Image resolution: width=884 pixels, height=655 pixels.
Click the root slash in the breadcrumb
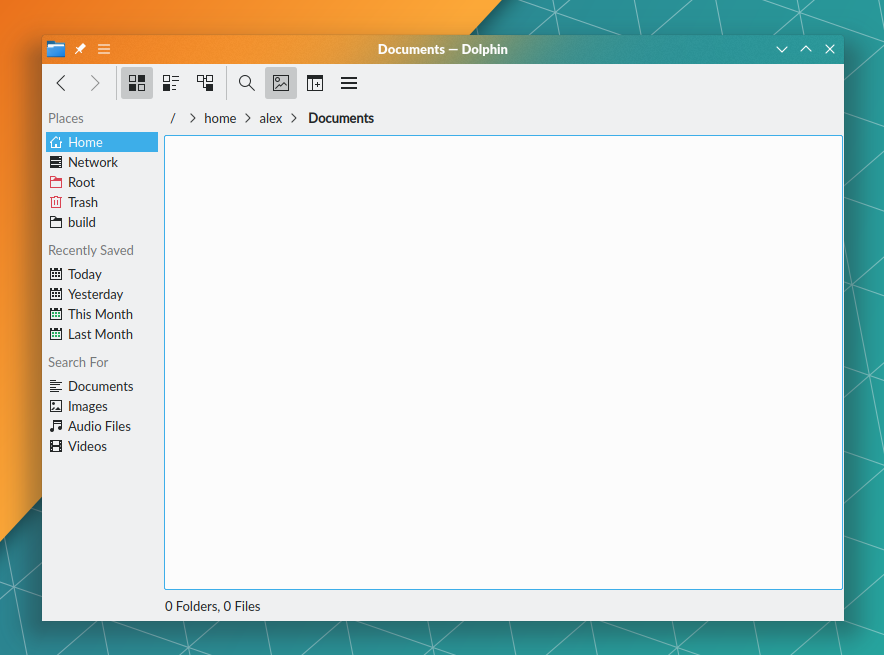[x=173, y=118]
